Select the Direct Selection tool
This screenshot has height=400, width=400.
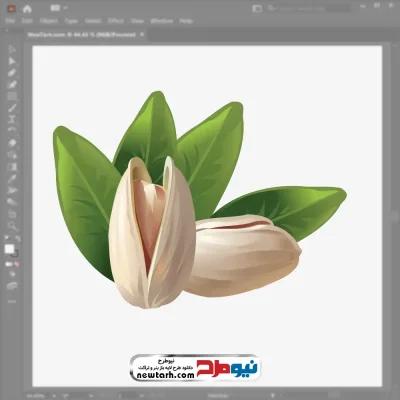click(x=12, y=61)
